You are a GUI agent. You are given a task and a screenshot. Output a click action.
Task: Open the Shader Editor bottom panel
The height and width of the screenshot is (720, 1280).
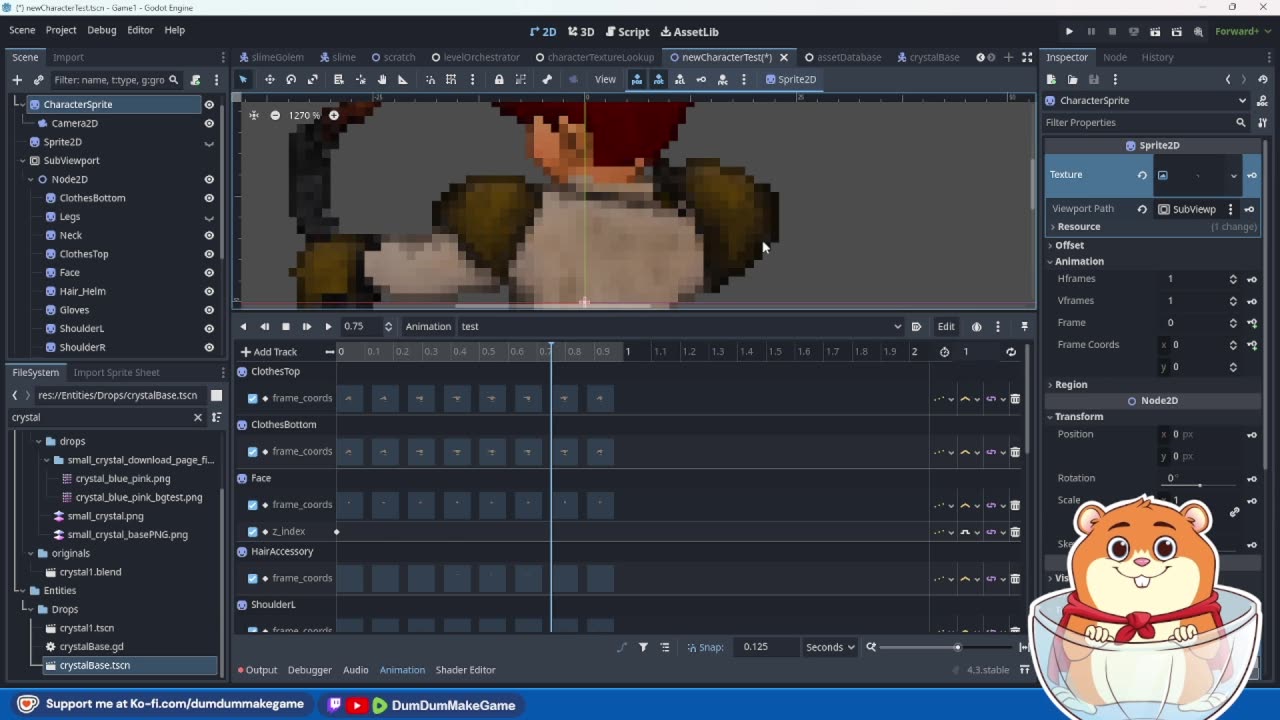point(465,670)
